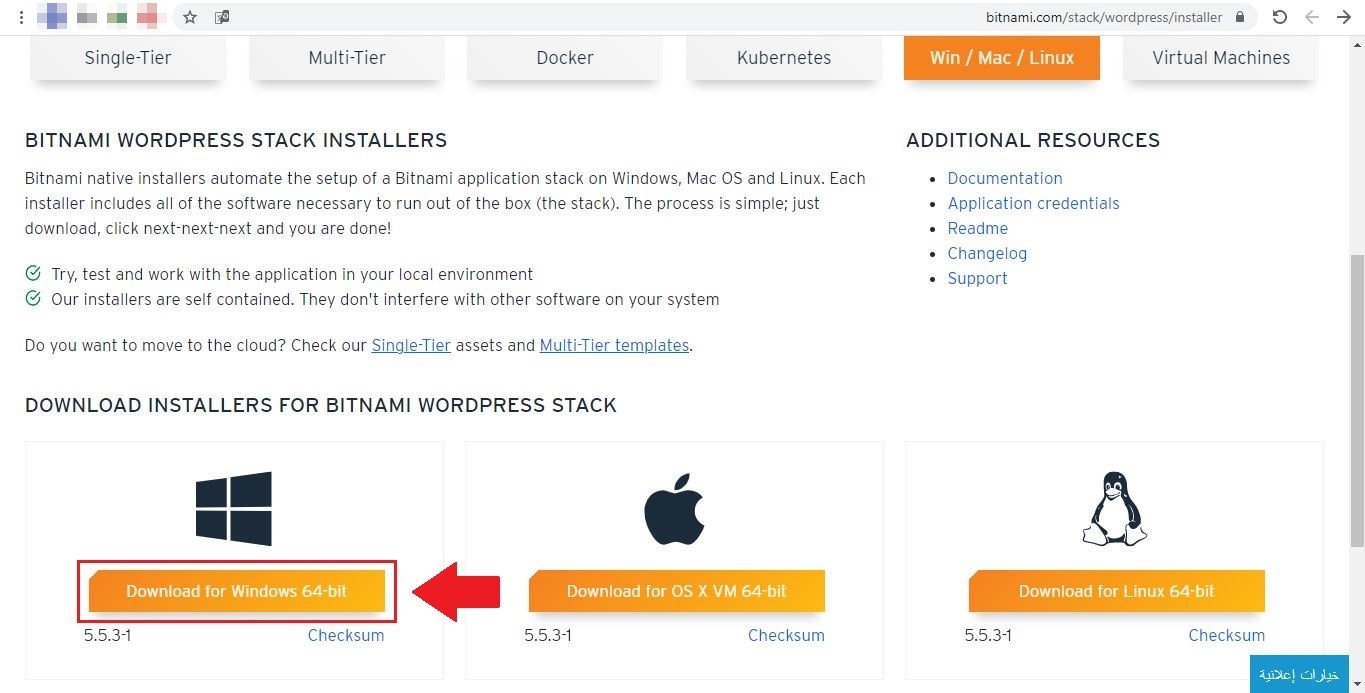Switch to the Docker tab

[x=564, y=58]
